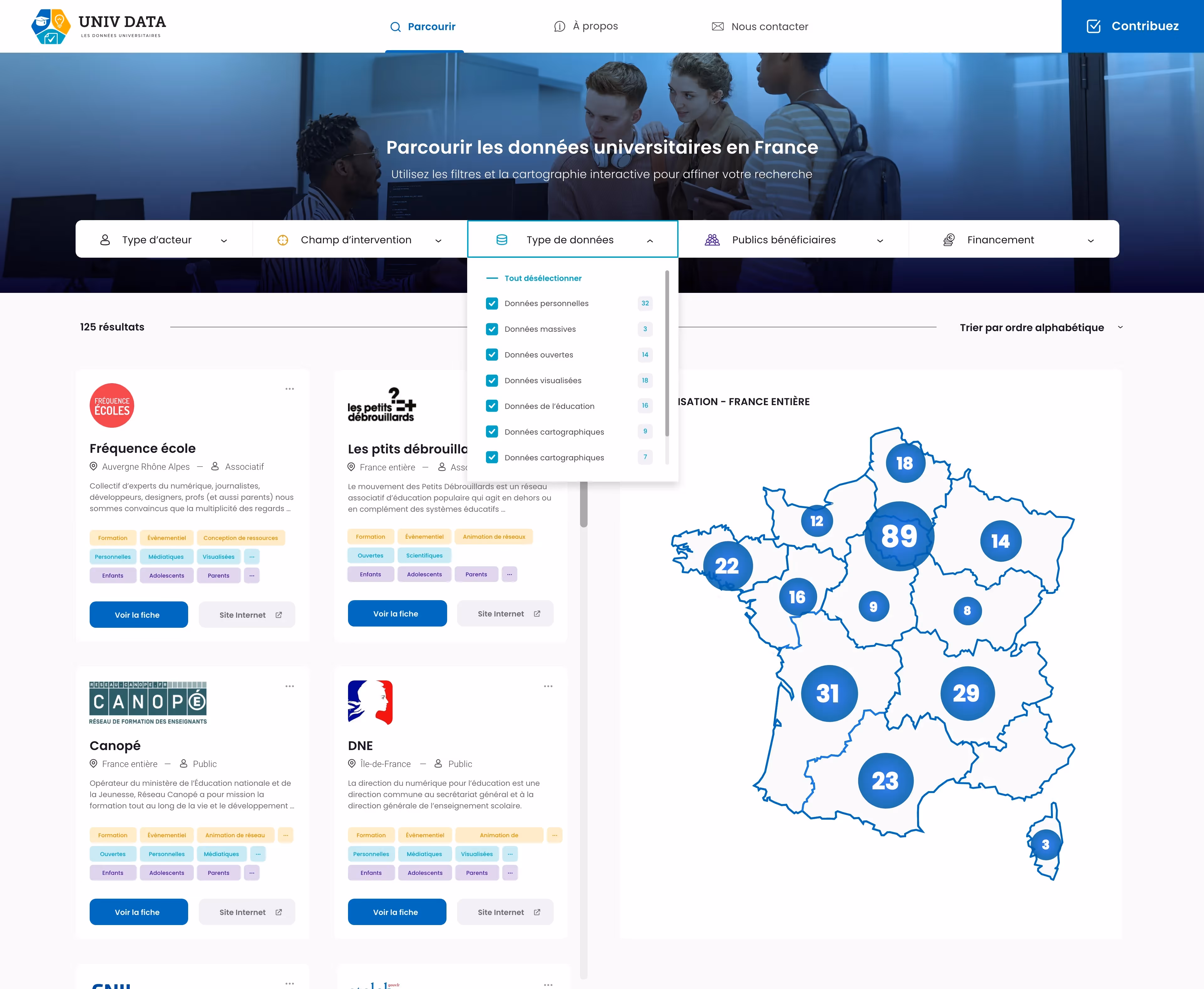Viewport: 1204px width, 989px height.
Task: Click the filter dropdown list scrollbar
Action: click(x=667, y=353)
